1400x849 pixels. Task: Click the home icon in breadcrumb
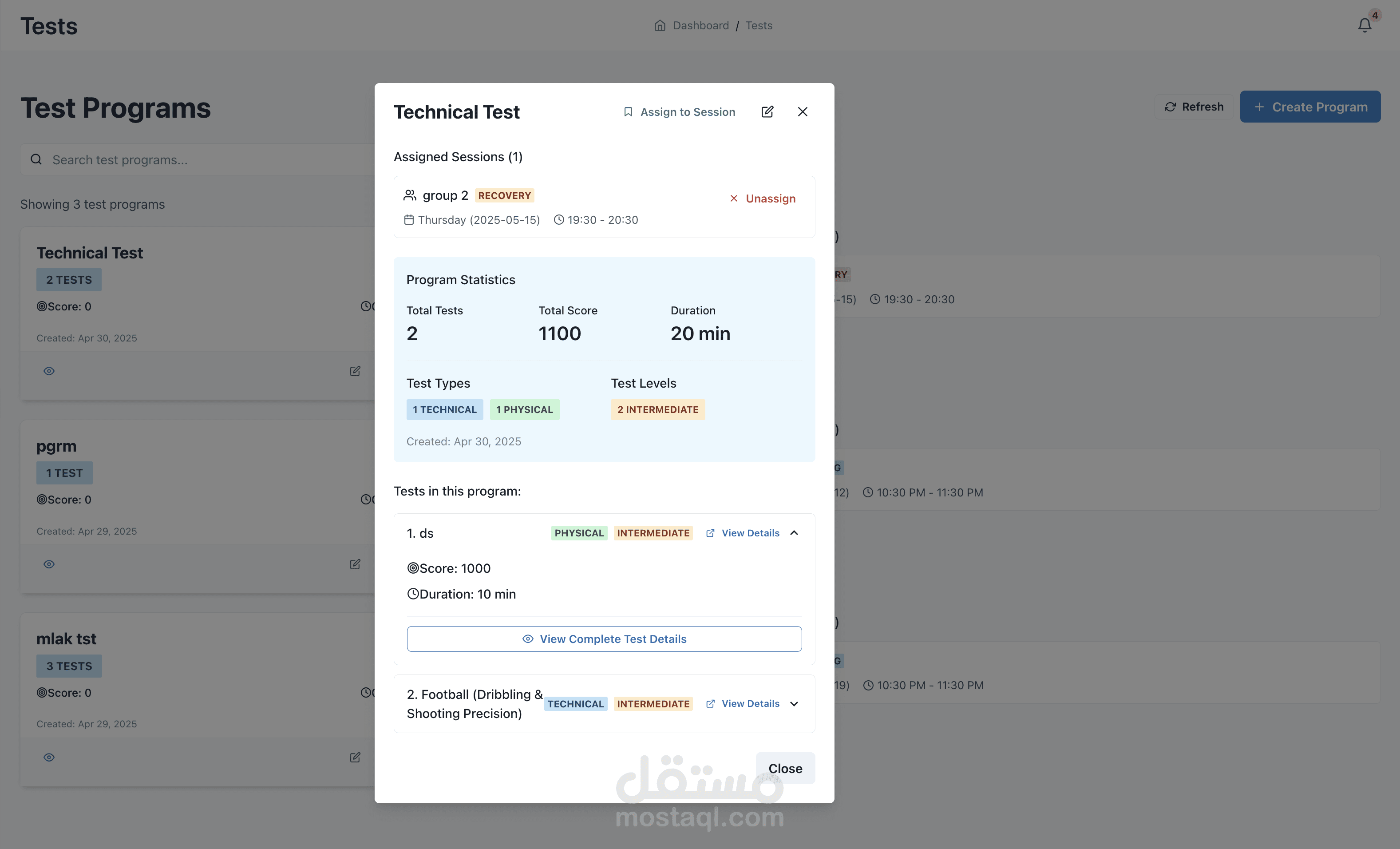point(660,26)
